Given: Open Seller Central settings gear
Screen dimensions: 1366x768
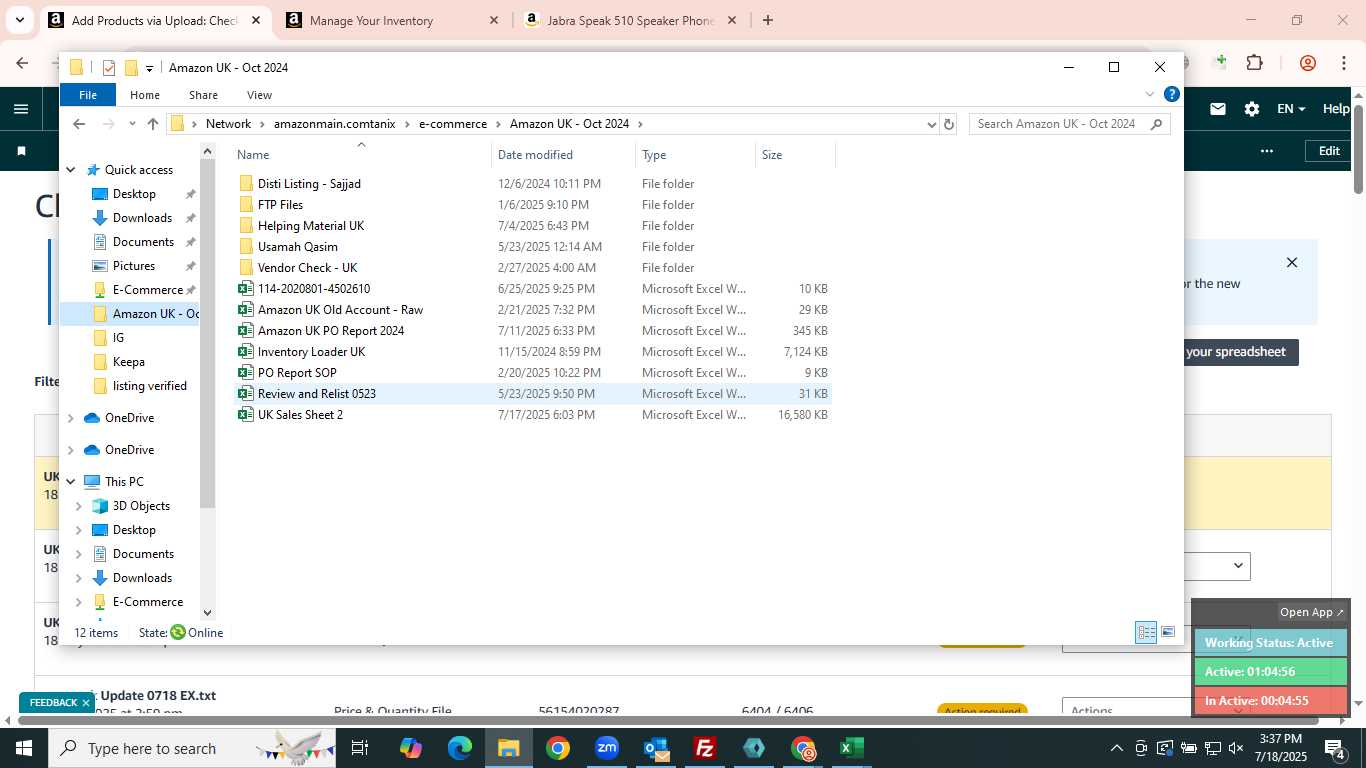Looking at the screenshot, I should [x=1252, y=109].
